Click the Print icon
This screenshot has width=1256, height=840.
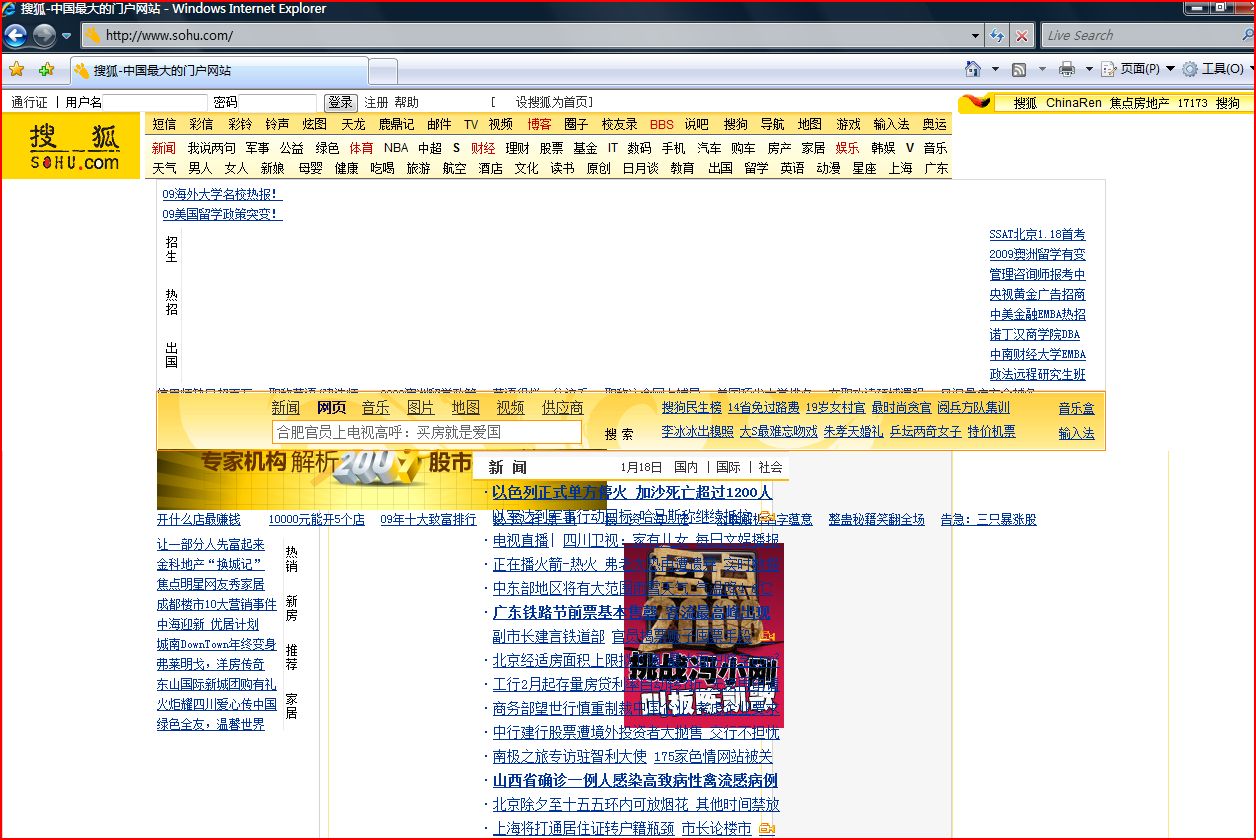(1066, 69)
